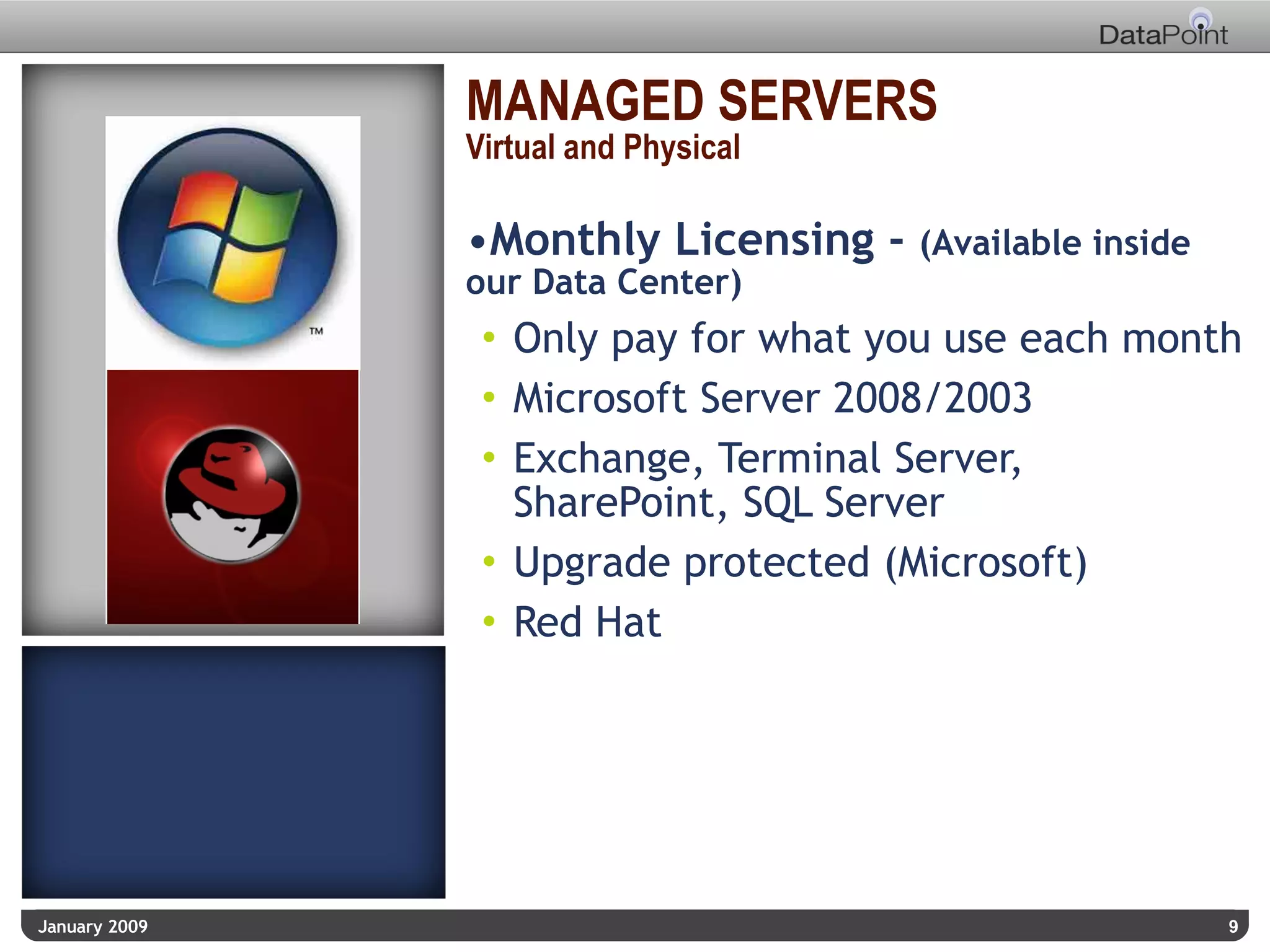Click the dark blue rectangle panel
The height and width of the screenshot is (952, 1270).
pos(233,772)
